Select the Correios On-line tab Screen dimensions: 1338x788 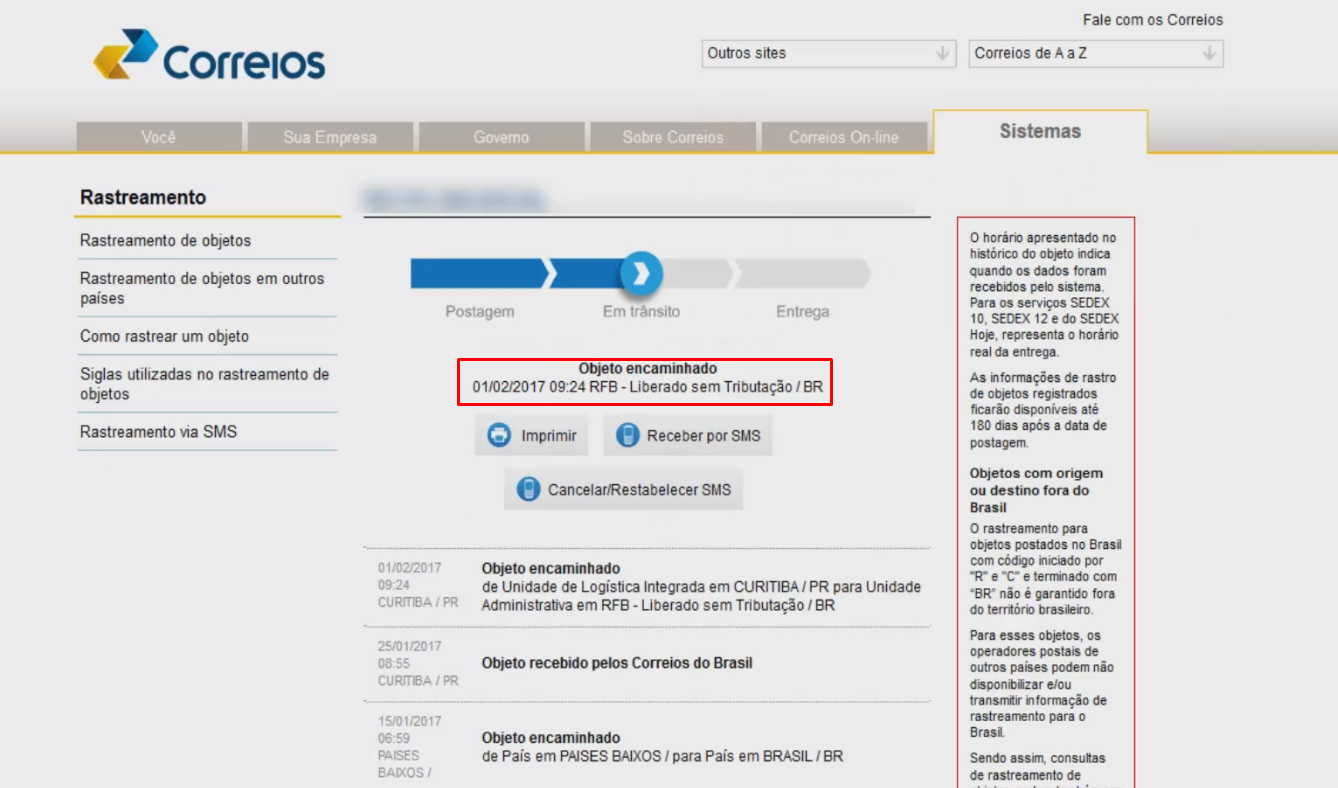coord(844,137)
